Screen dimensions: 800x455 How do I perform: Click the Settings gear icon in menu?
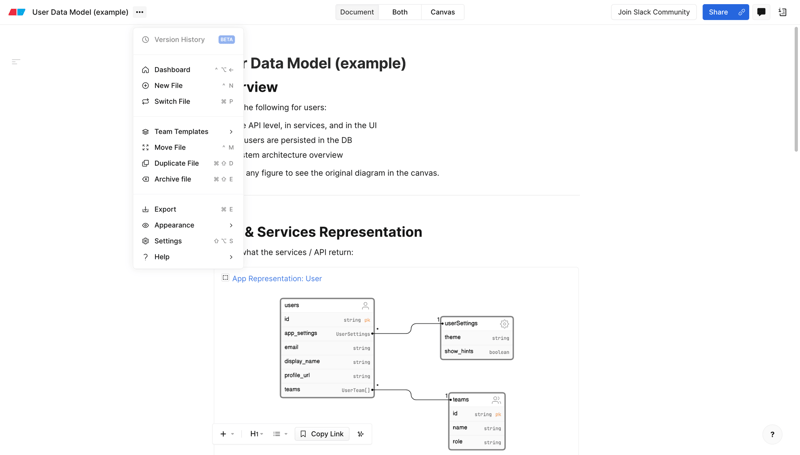coord(145,240)
